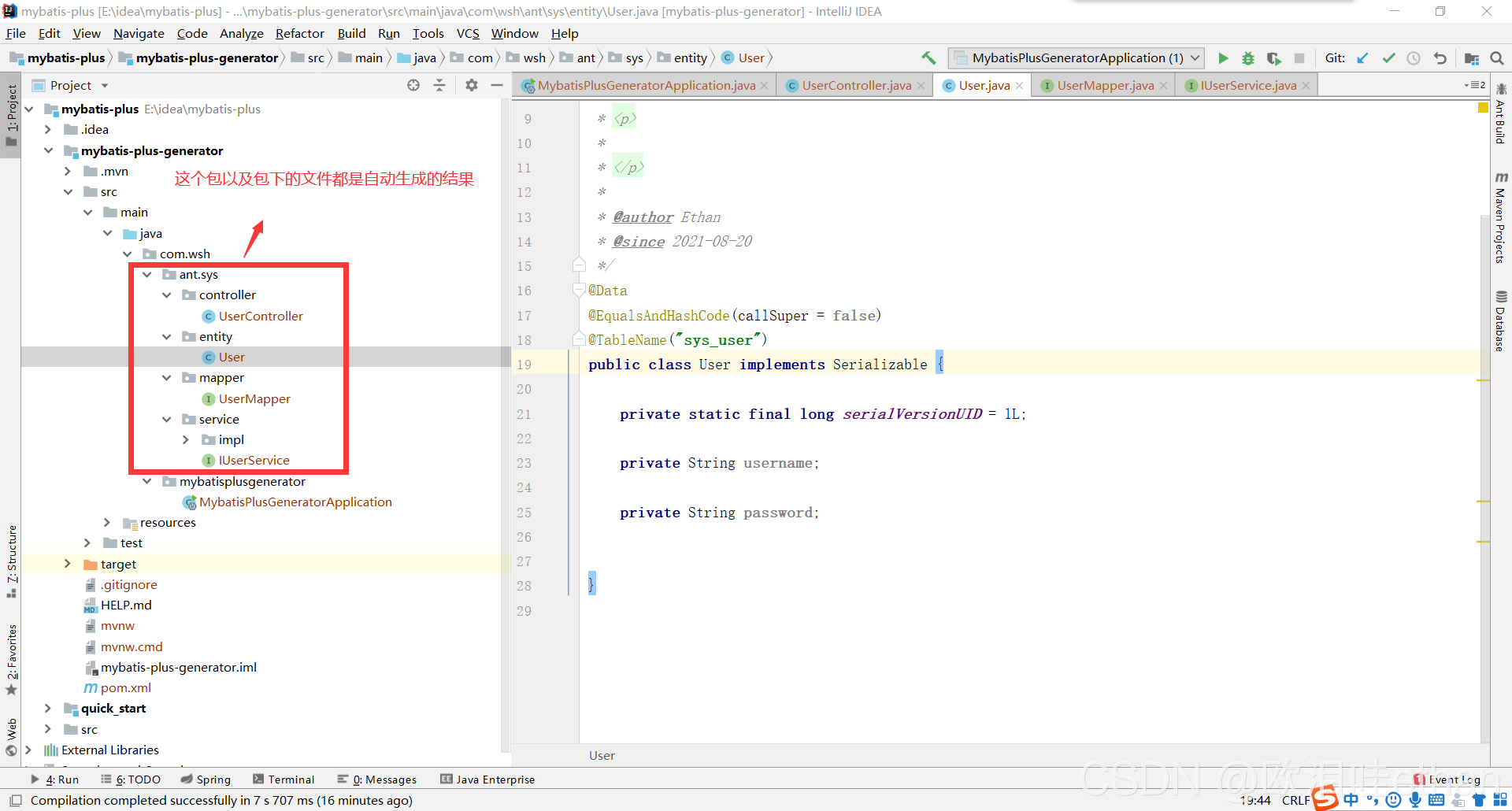This screenshot has height=811, width=1512.
Task: Toggle tool window quick access corner icon
Action: [x=16, y=801]
